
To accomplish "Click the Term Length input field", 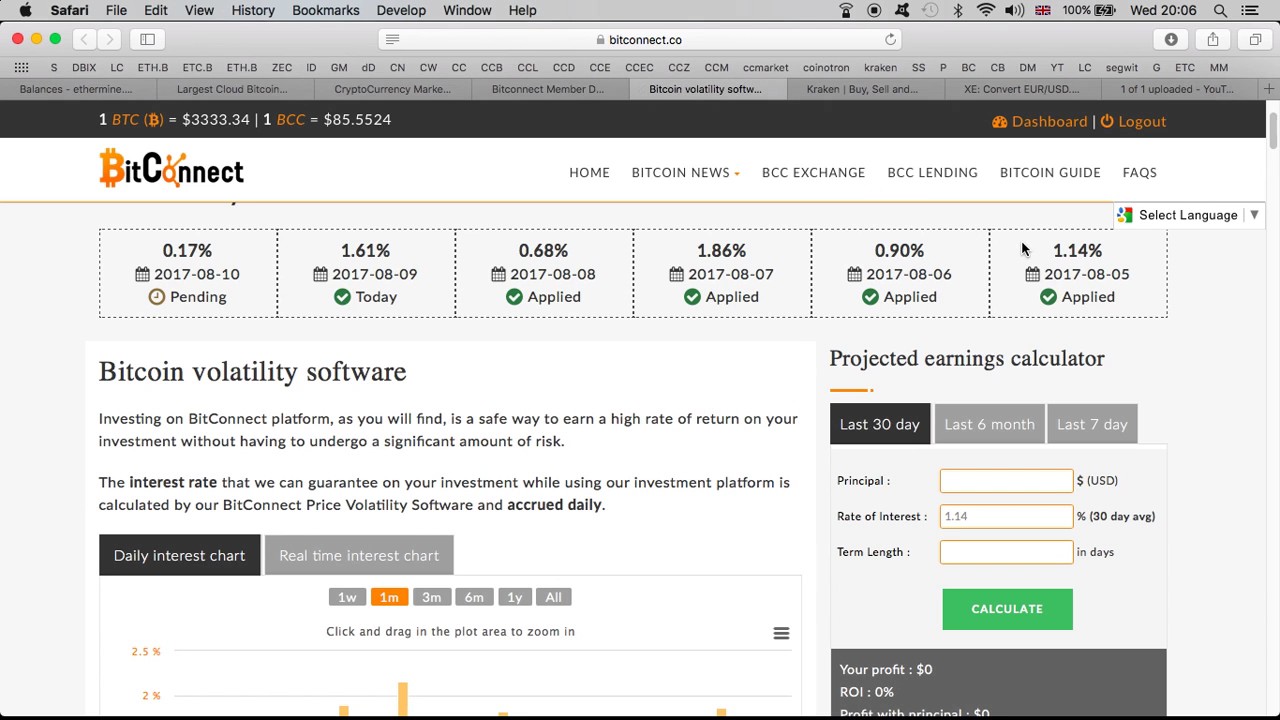I will pos(1006,552).
